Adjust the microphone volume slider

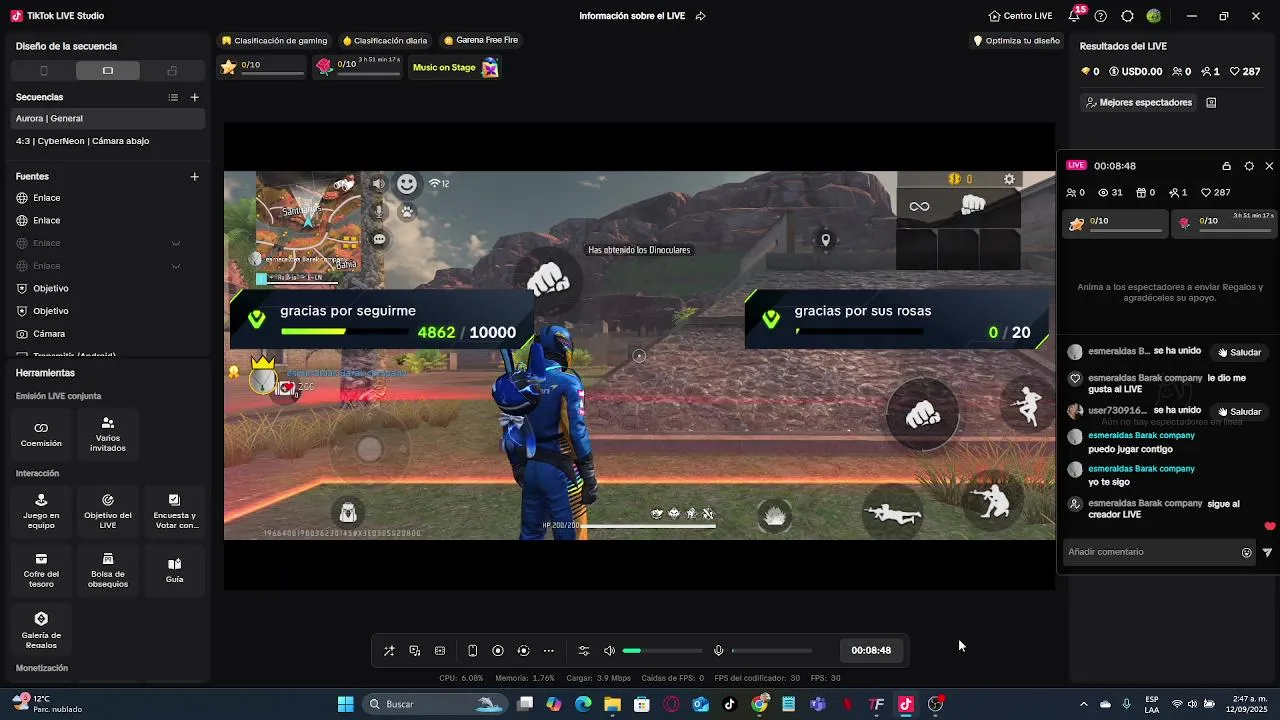tap(772, 651)
